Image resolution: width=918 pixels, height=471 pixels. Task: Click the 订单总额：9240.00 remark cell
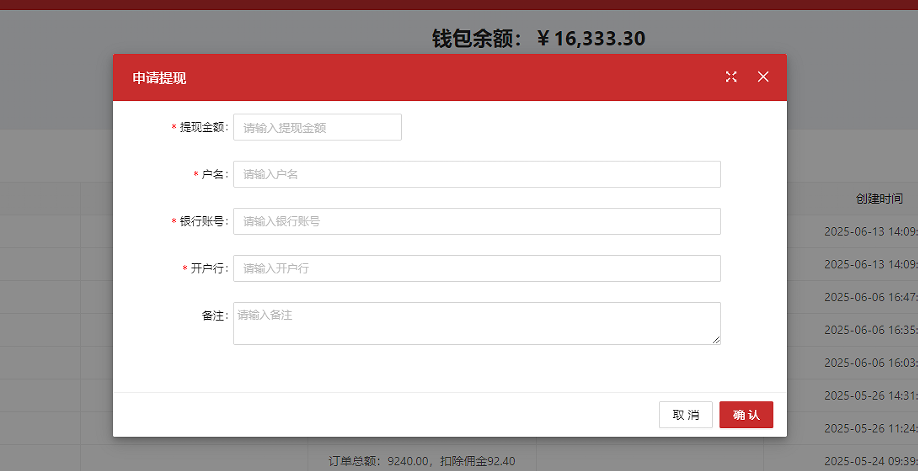coord(422,461)
